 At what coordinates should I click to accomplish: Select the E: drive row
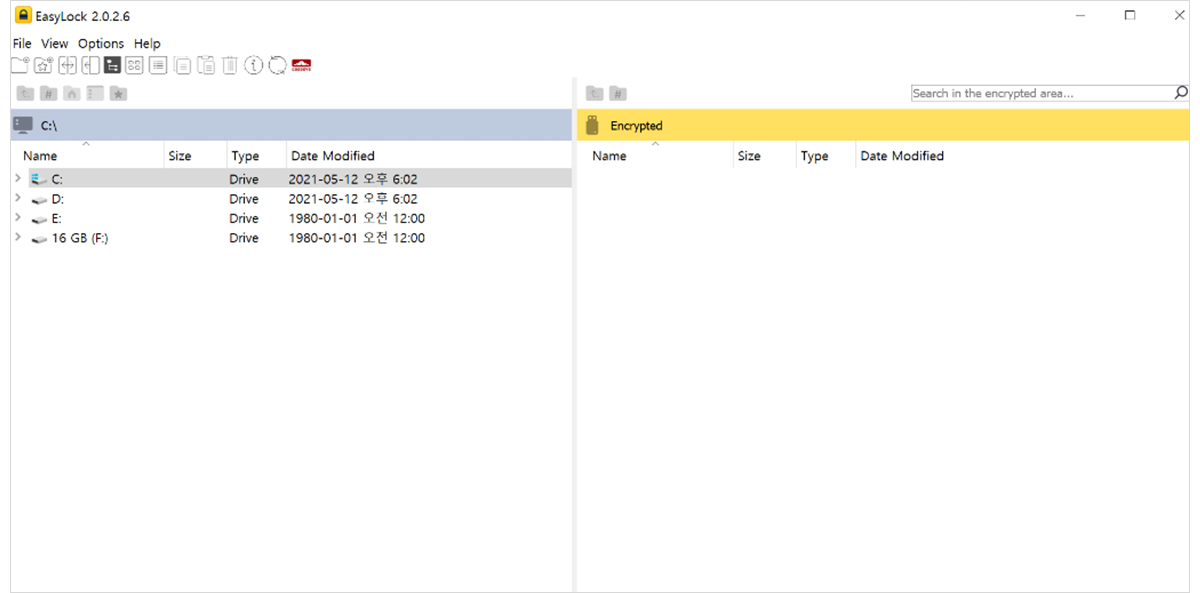pos(291,218)
